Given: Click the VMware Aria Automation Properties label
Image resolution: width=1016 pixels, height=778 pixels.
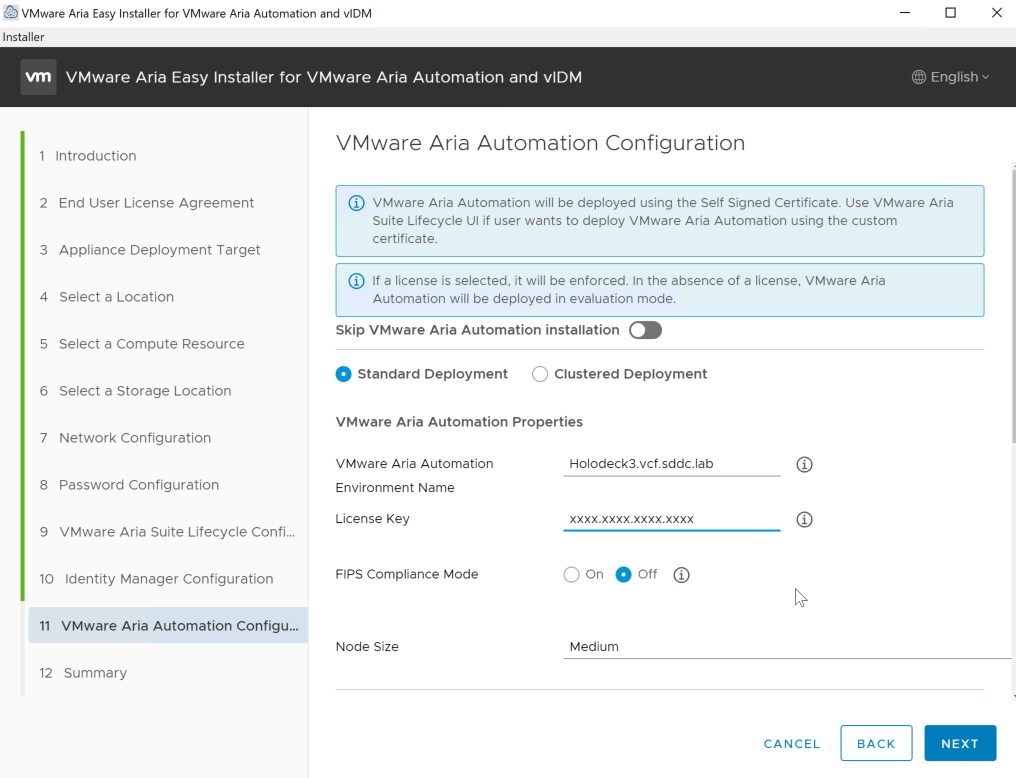Looking at the screenshot, I should tap(459, 422).
